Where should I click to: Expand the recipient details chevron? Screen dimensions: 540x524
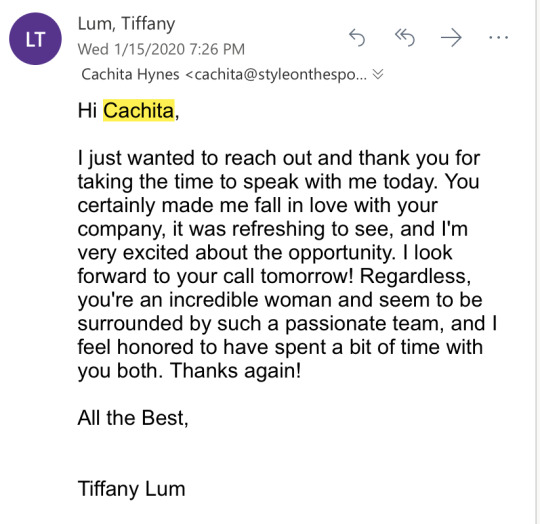[x=378, y=74]
